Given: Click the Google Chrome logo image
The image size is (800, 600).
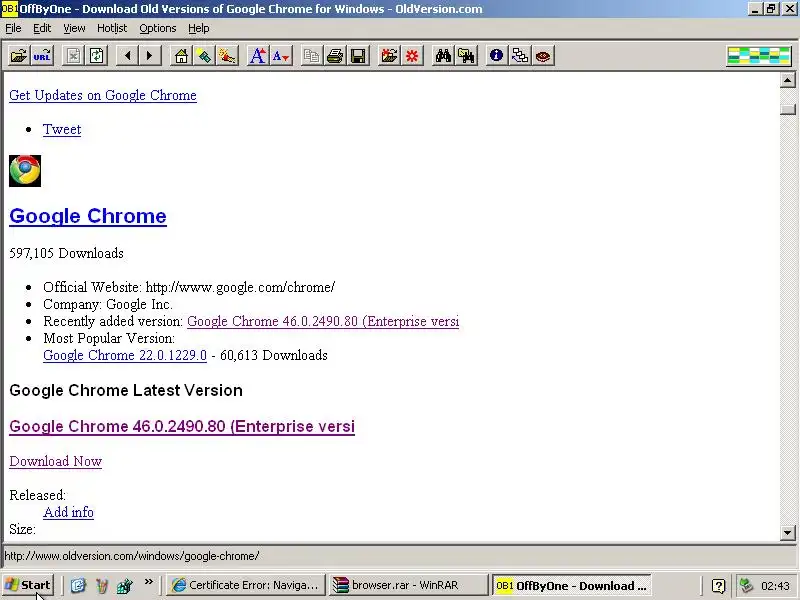Looking at the screenshot, I should pos(25,171).
